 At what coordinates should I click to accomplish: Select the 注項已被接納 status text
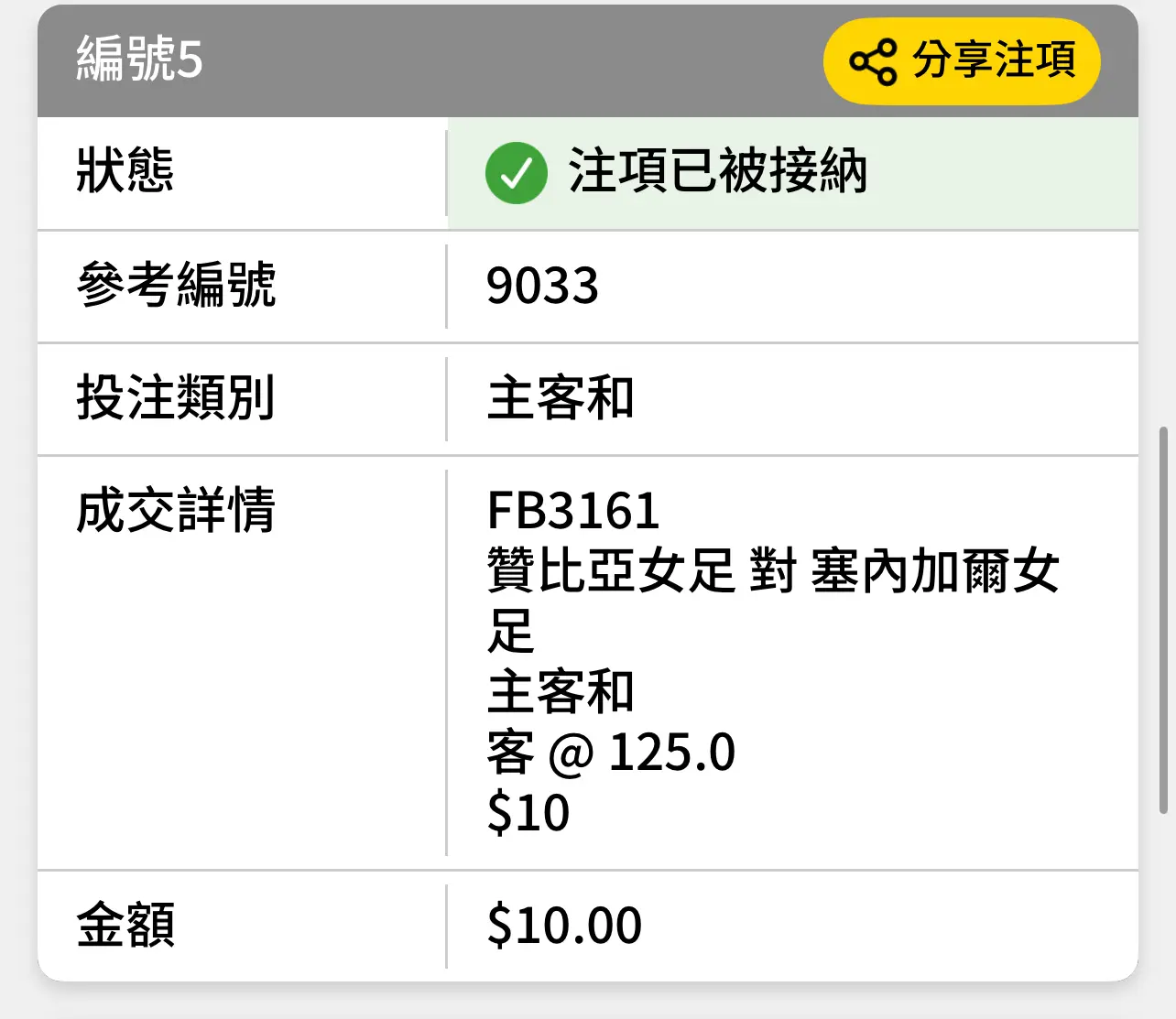717,171
